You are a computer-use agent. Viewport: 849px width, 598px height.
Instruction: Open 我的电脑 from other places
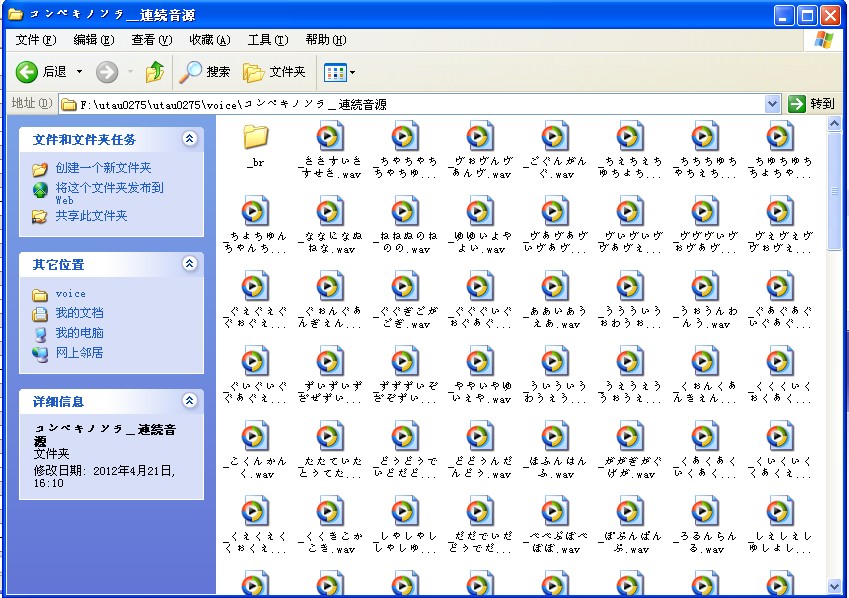pos(79,333)
